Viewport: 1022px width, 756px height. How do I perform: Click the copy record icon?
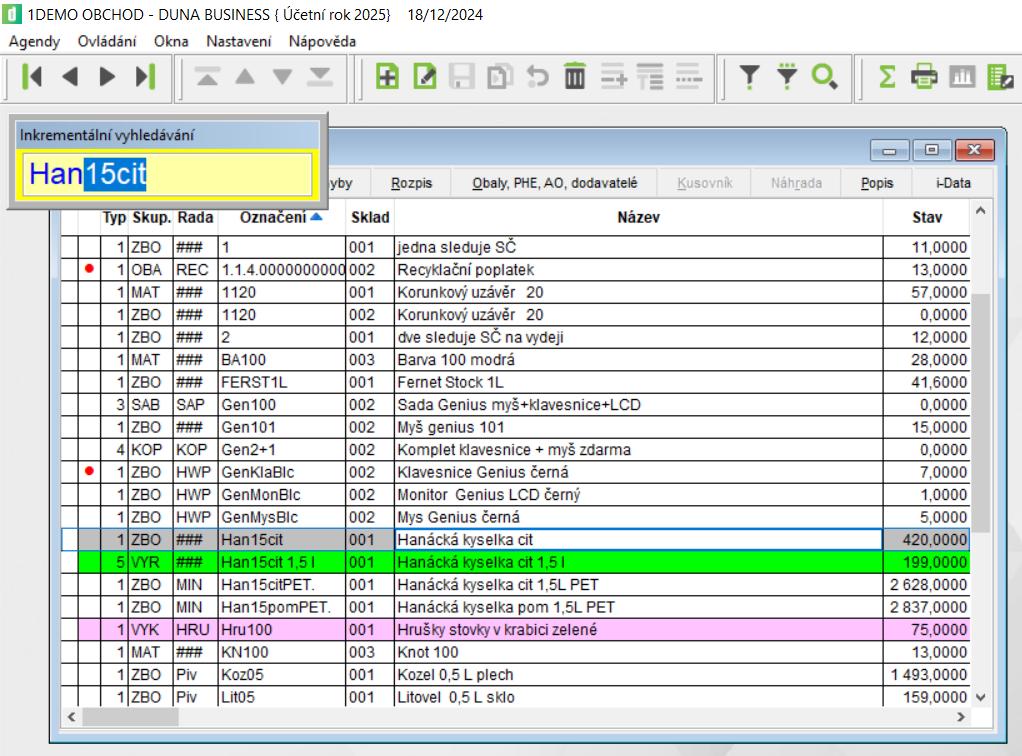(500, 77)
